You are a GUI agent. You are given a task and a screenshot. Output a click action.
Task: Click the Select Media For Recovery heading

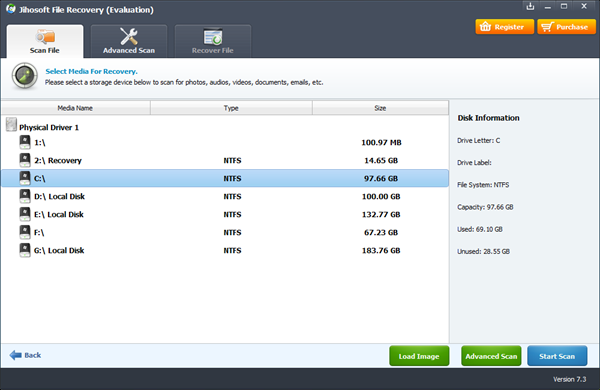click(x=91, y=71)
